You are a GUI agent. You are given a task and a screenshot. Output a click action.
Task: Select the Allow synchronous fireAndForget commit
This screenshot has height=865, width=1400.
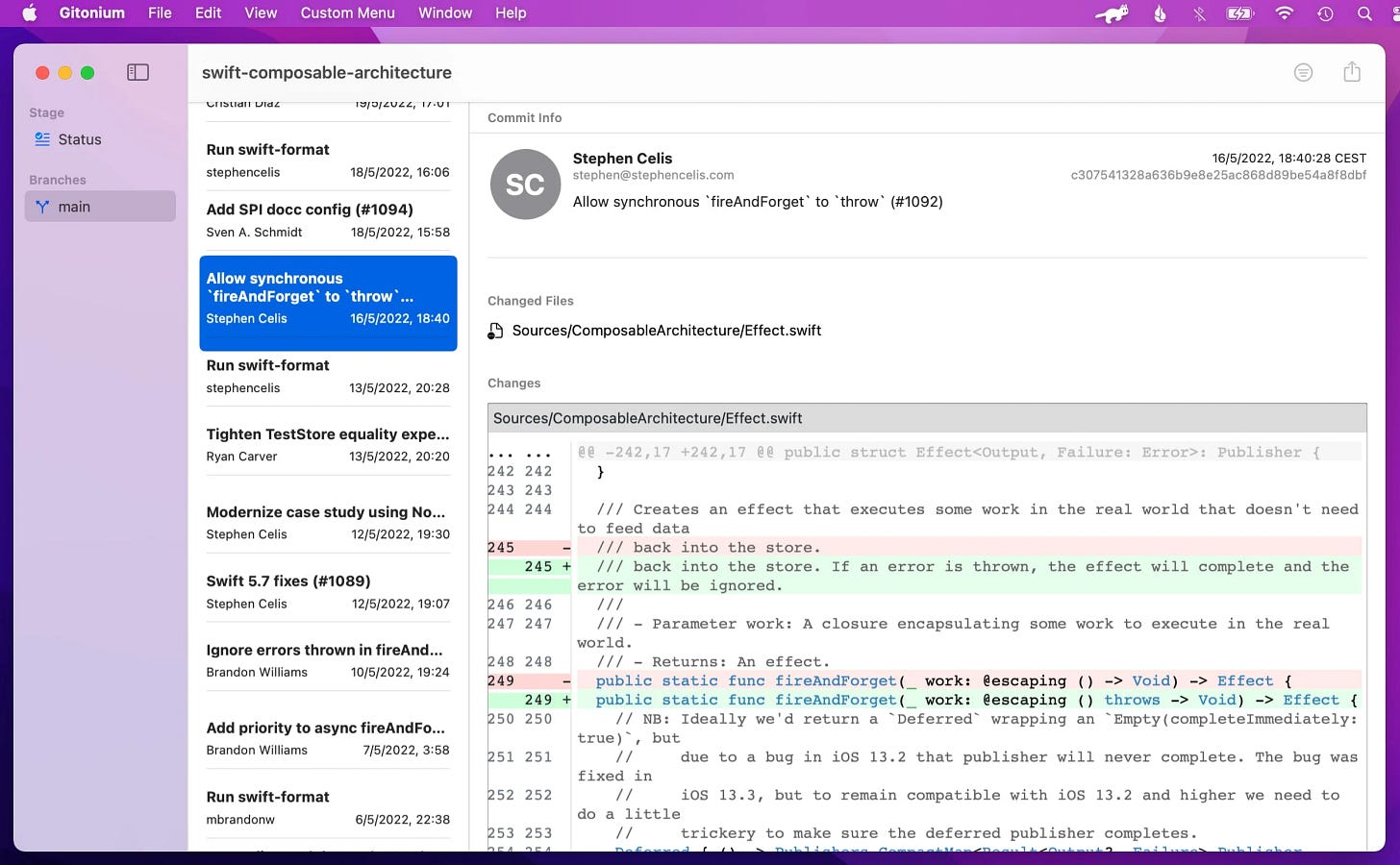pyautogui.click(x=328, y=303)
